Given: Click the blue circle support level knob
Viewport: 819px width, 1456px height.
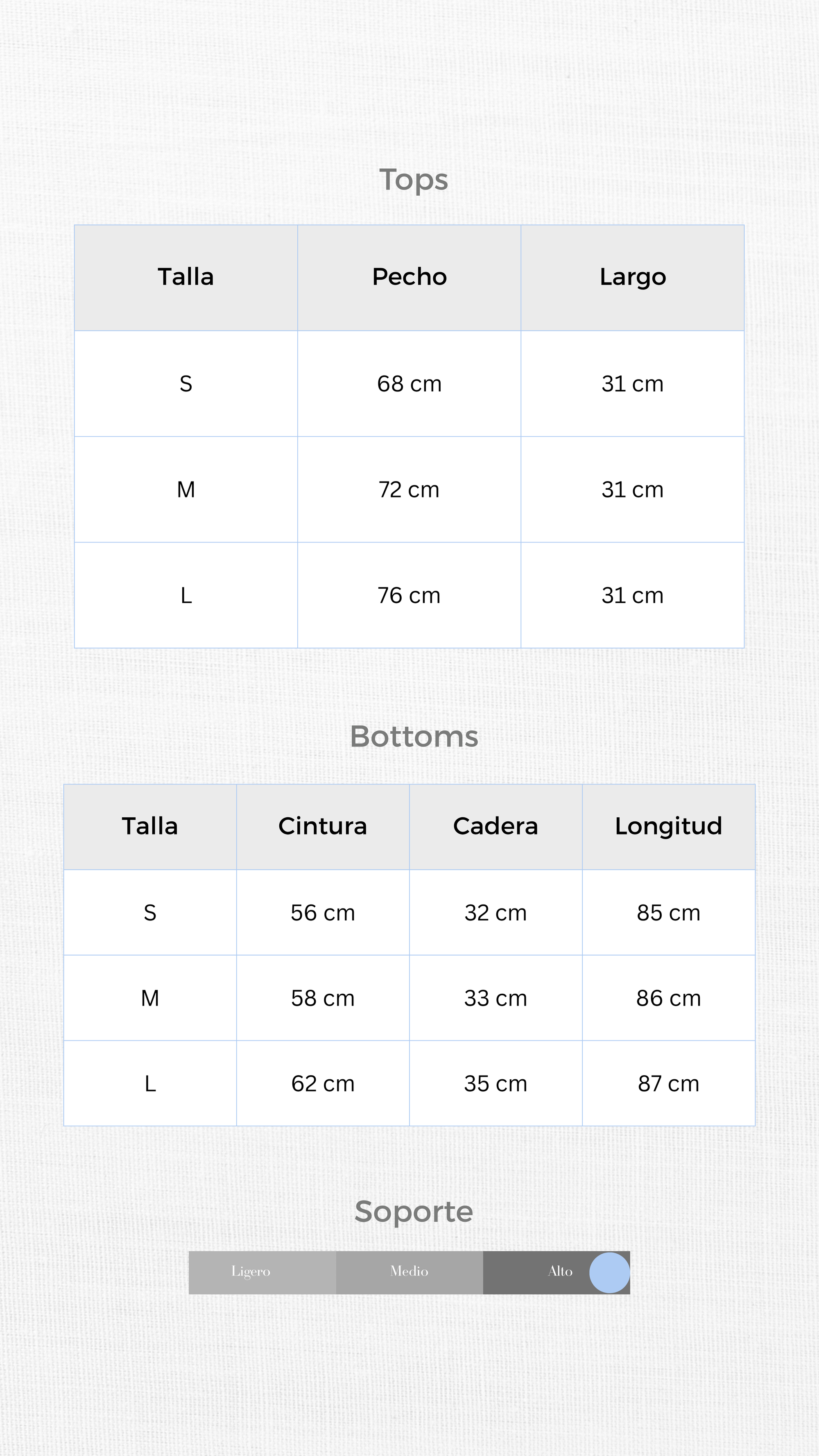Looking at the screenshot, I should point(609,1272).
